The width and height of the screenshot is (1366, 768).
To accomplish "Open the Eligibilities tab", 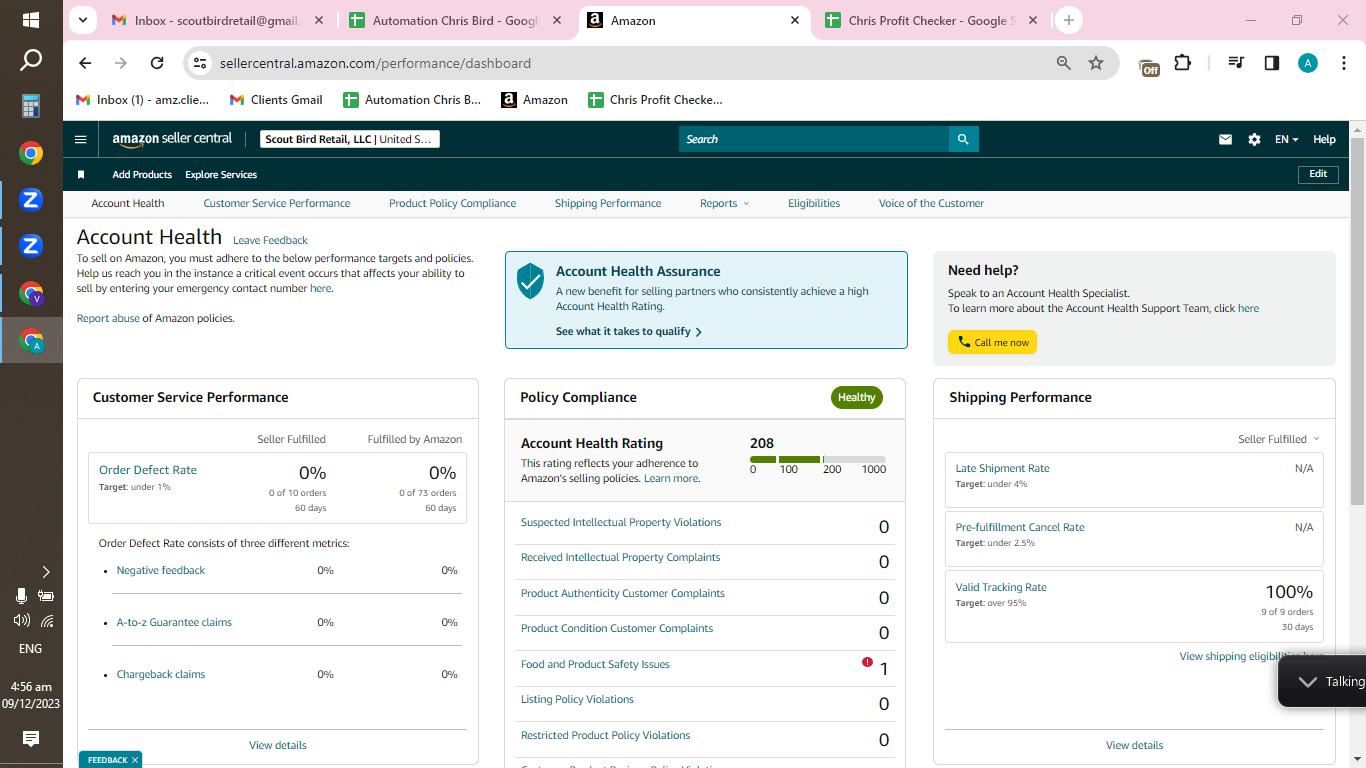I will pyautogui.click(x=814, y=203).
